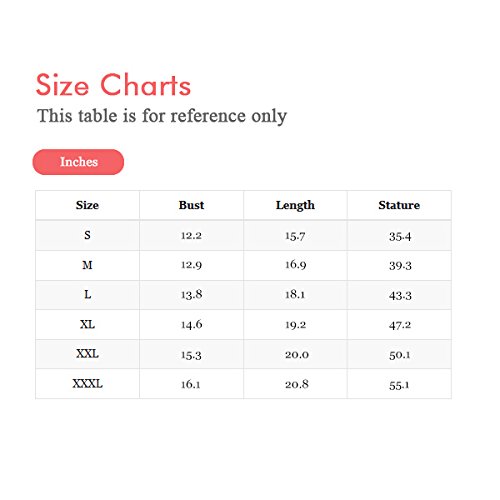Select the Bust column header
This screenshot has height=500, width=500.
[x=191, y=205]
